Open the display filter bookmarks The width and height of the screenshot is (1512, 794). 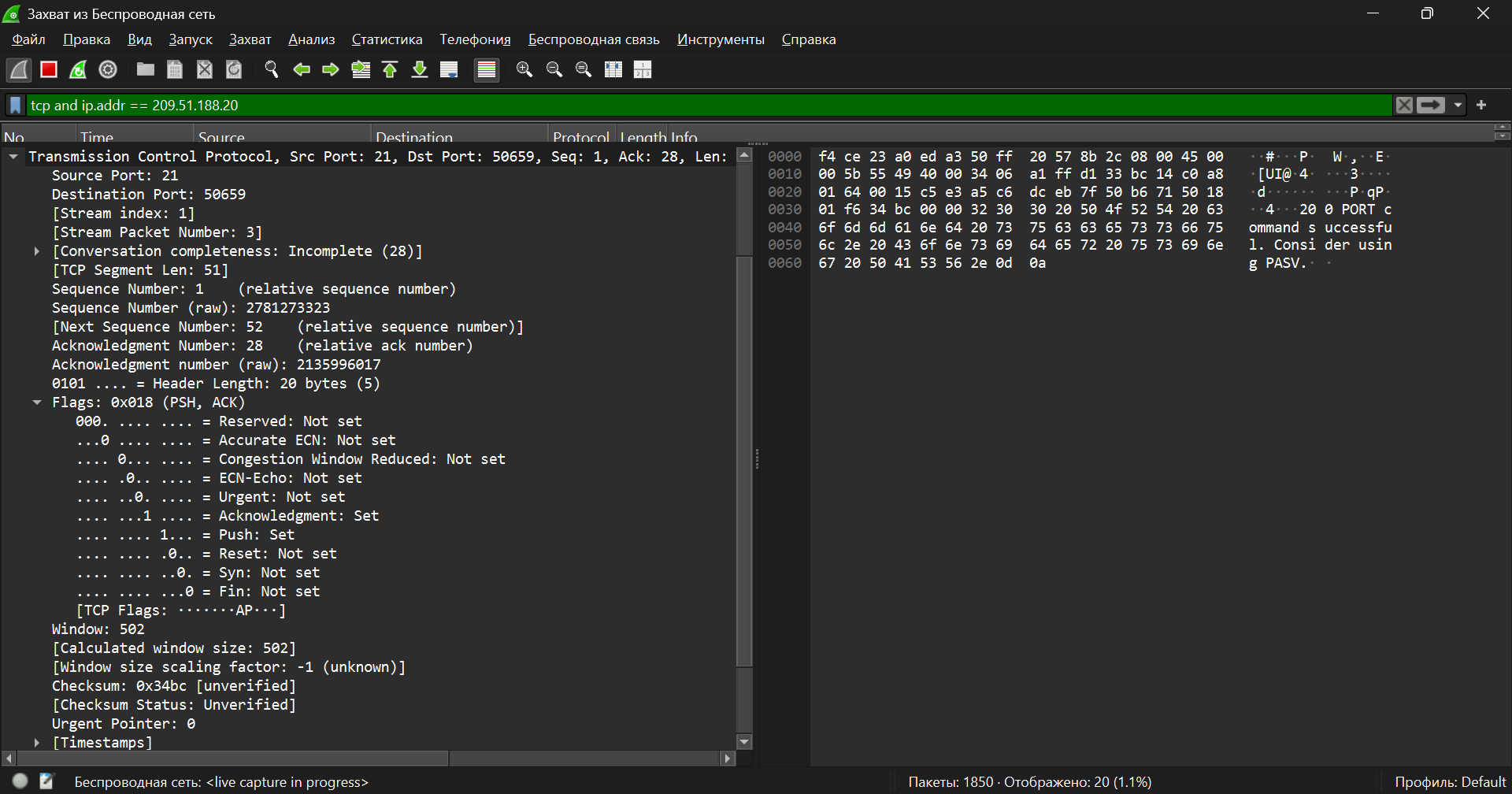(x=15, y=106)
